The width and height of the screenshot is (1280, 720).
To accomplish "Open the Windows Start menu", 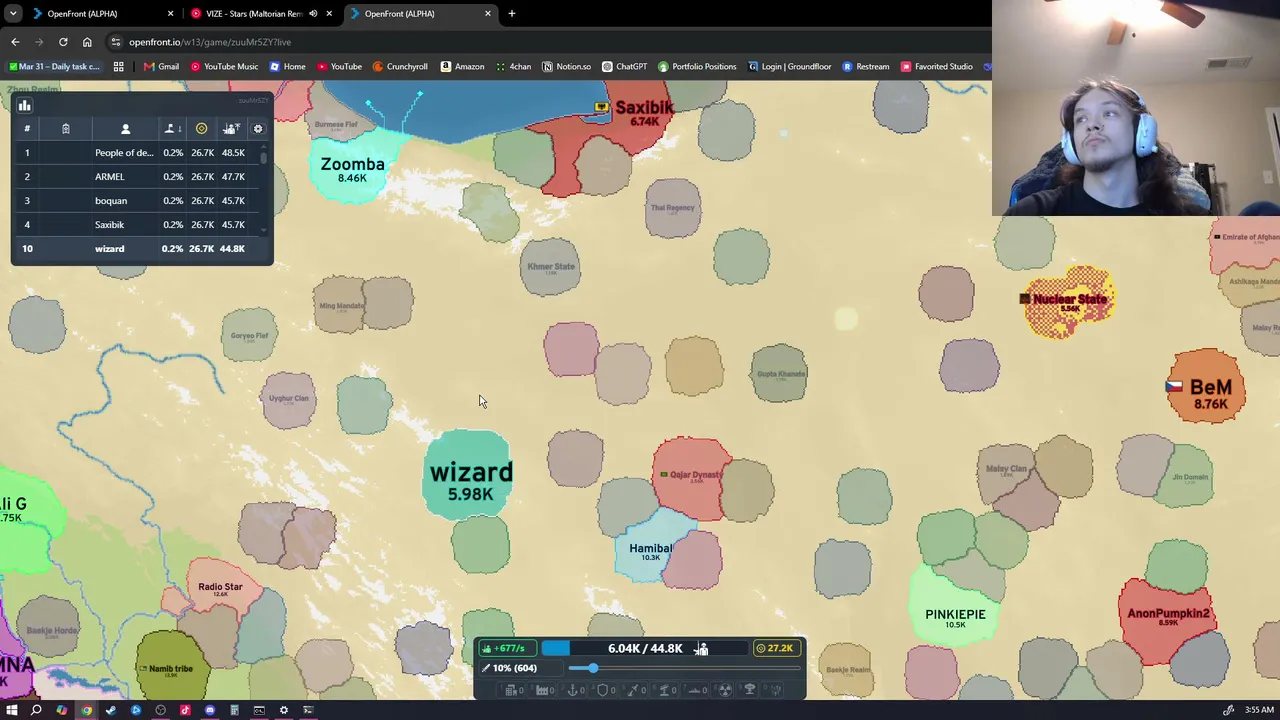I will click(12, 710).
